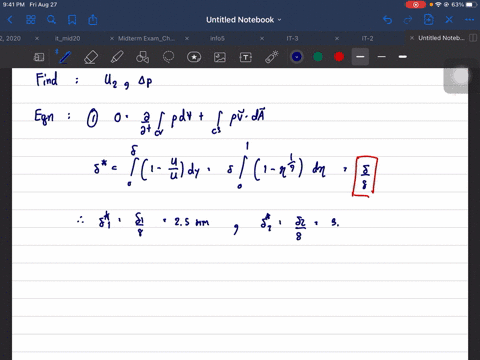Select the thin middle stroke thickness
480x360 pixels.
click(382, 57)
